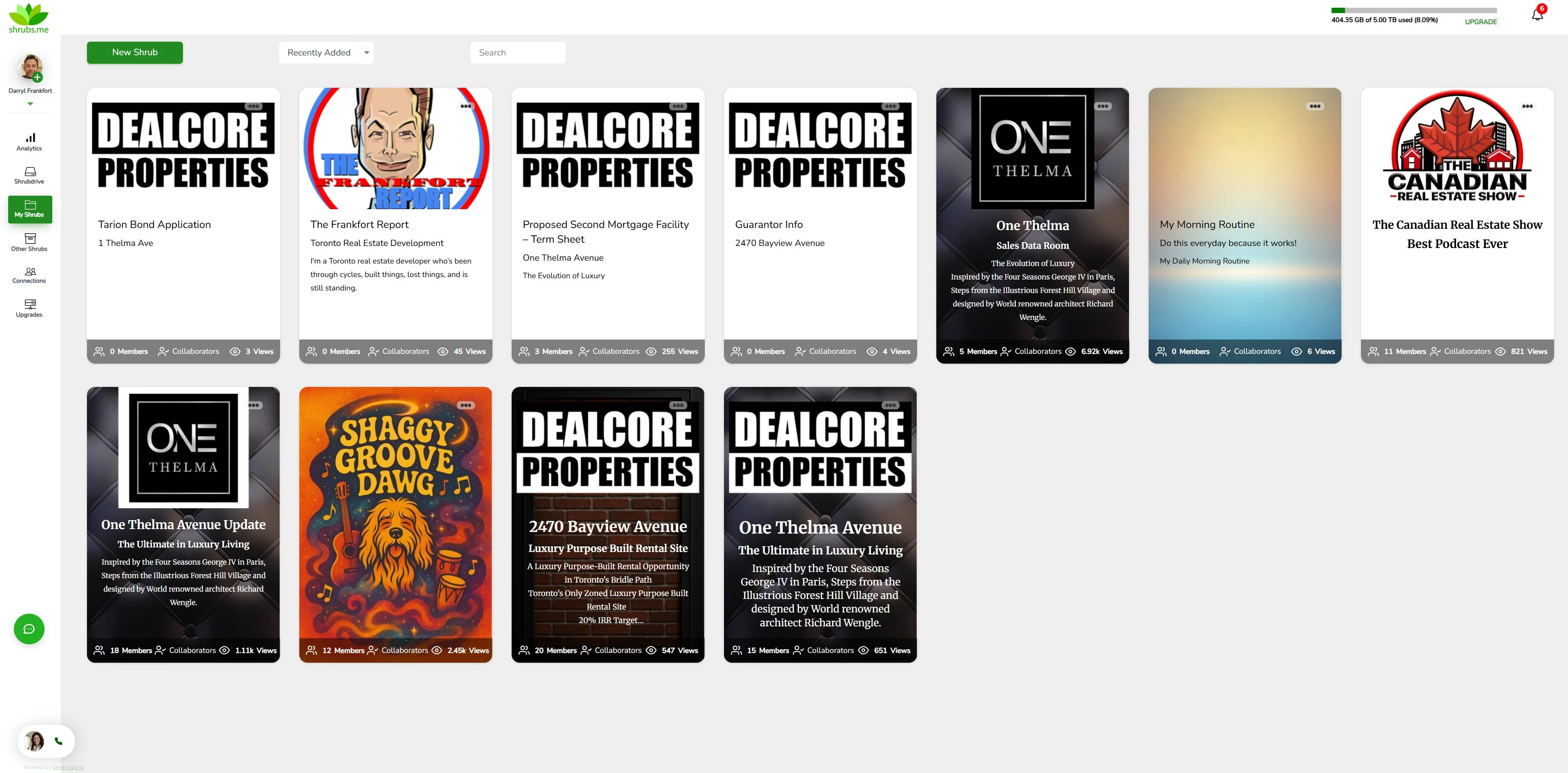Click the 'My Morning Routine' title
Image resolution: width=1568 pixels, height=773 pixels.
pyautogui.click(x=1207, y=224)
